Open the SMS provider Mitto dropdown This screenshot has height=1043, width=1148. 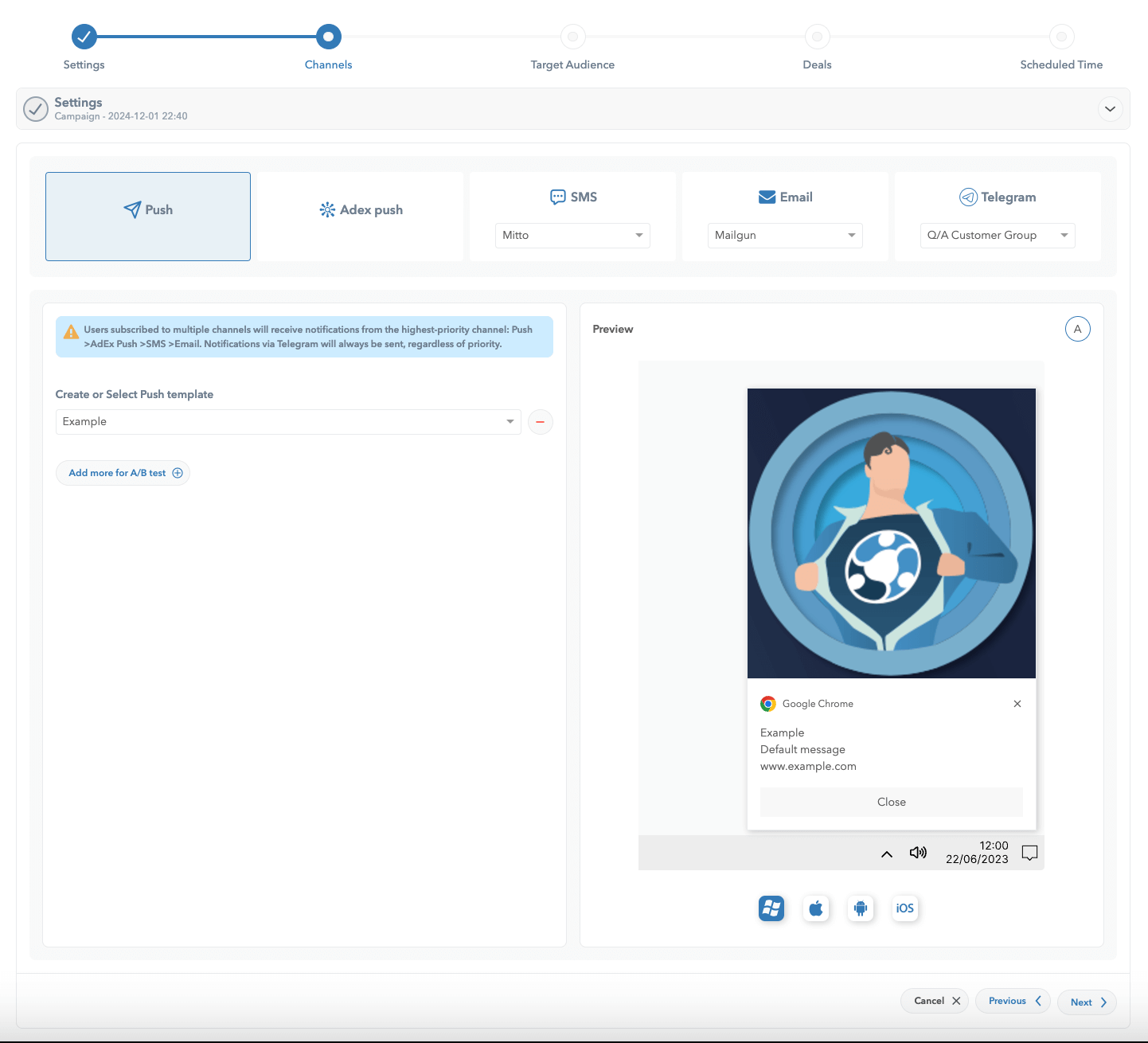(x=572, y=236)
